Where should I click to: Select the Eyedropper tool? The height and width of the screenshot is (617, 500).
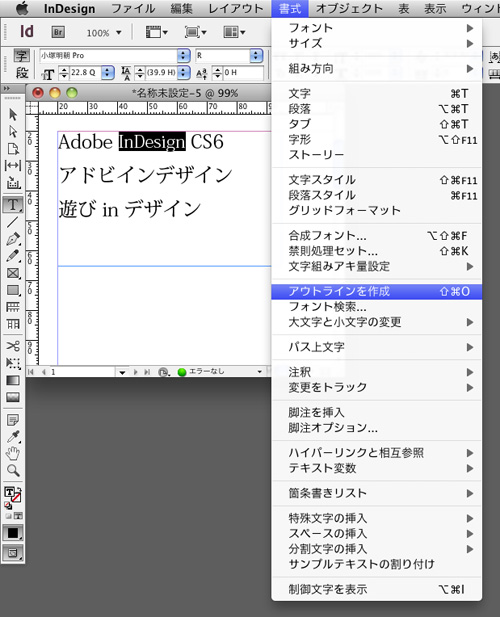[x=13, y=437]
